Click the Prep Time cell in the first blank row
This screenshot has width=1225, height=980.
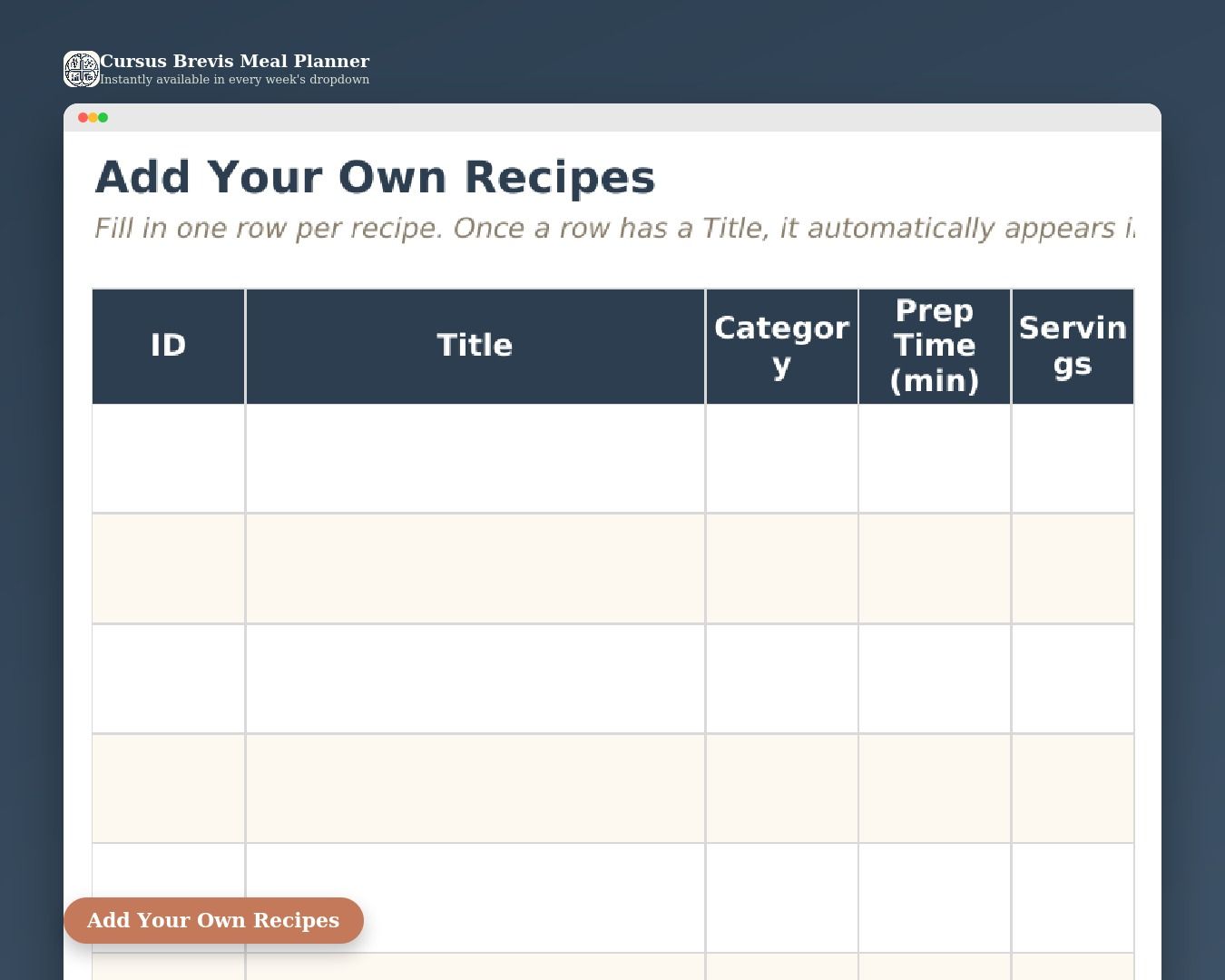coord(935,458)
